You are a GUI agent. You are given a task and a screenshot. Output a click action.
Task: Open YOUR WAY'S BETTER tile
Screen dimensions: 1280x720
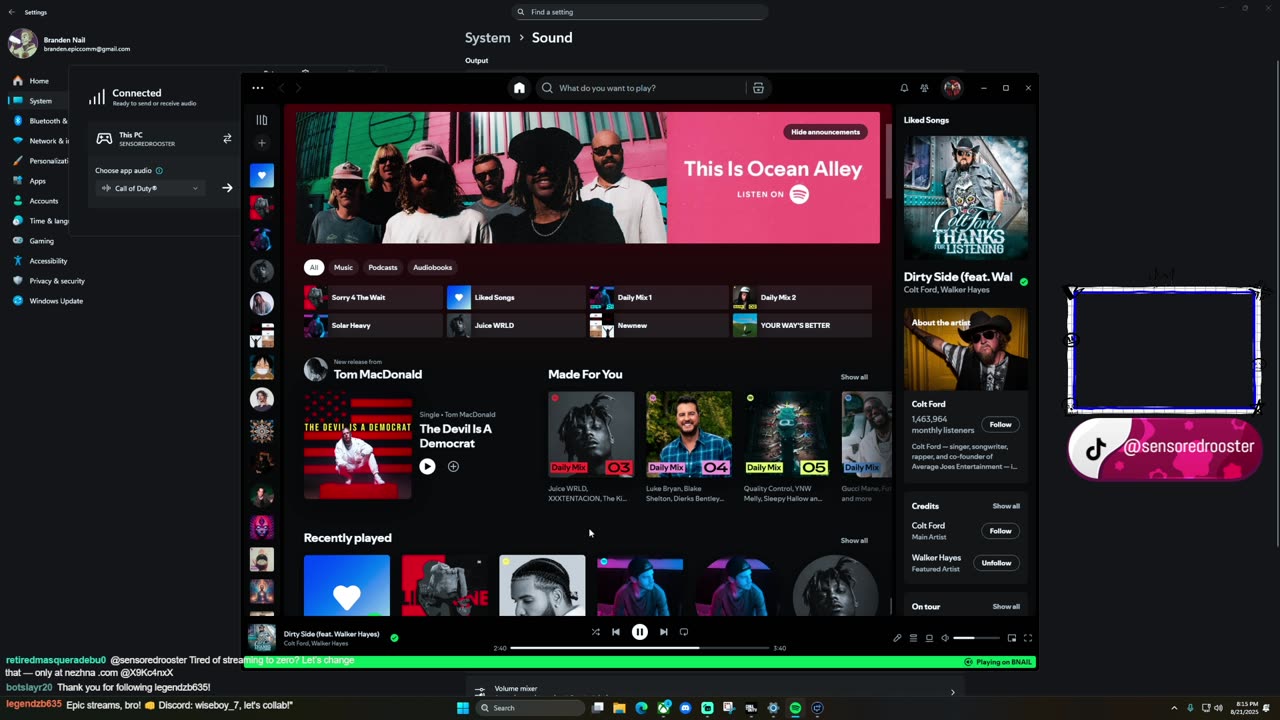click(802, 325)
